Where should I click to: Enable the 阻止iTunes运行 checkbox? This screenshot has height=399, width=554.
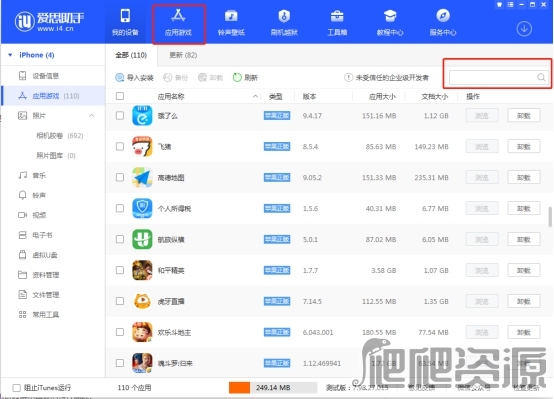pos(16,388)
